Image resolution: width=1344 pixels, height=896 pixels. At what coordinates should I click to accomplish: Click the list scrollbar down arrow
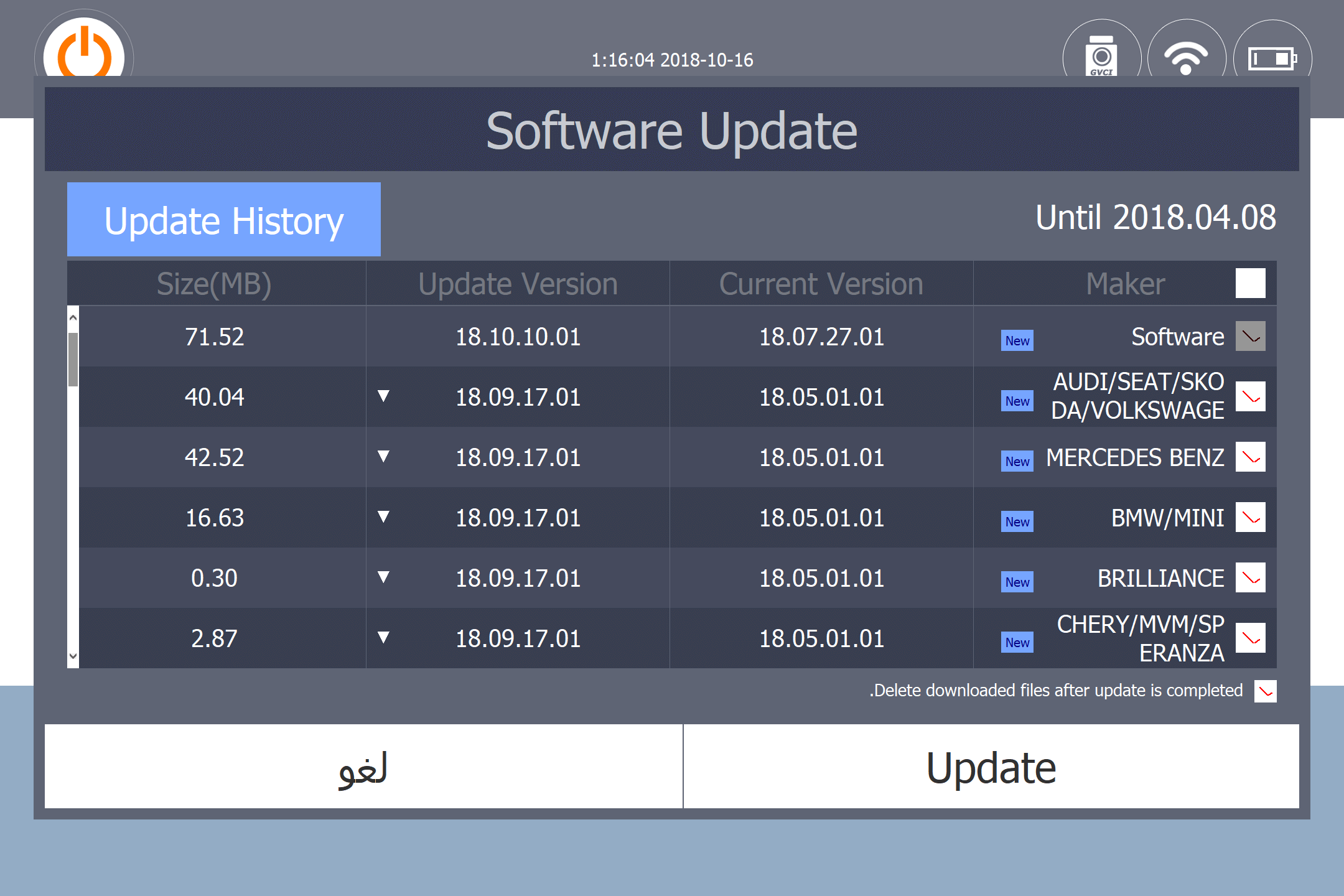(73, 656)
